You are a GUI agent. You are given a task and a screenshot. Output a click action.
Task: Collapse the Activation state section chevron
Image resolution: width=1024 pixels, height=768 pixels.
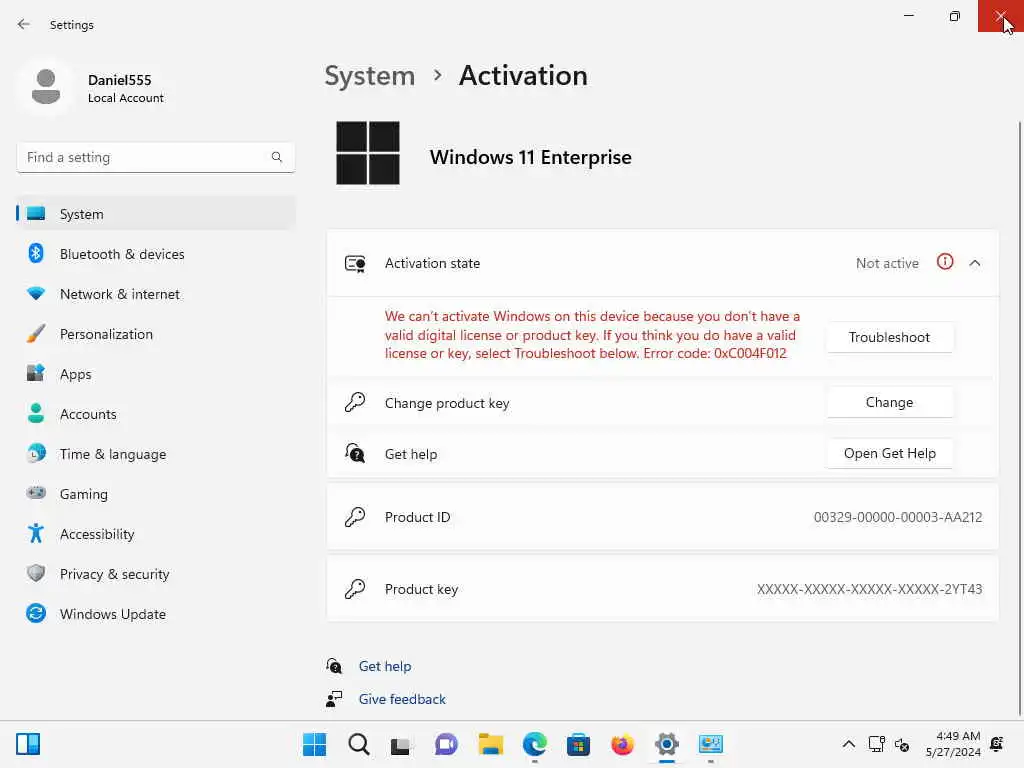(x=975, y=263)
